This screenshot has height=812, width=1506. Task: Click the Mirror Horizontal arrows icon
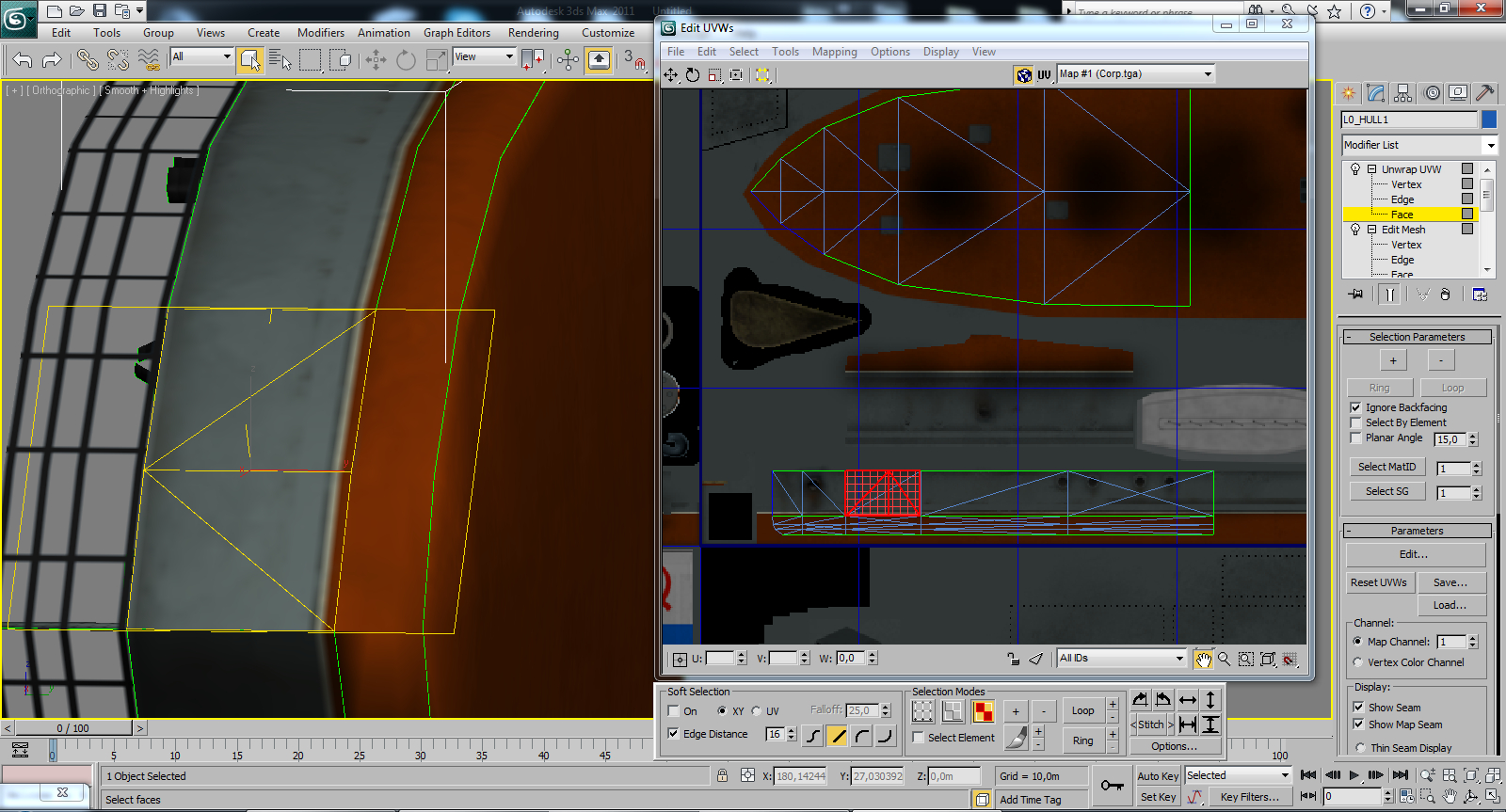tap(1188, 700)
